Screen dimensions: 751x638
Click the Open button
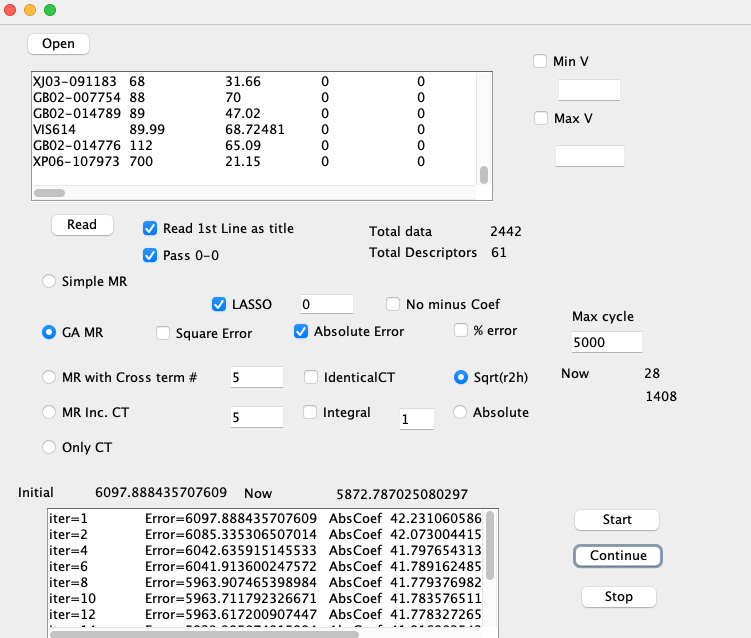pos(58,44)
